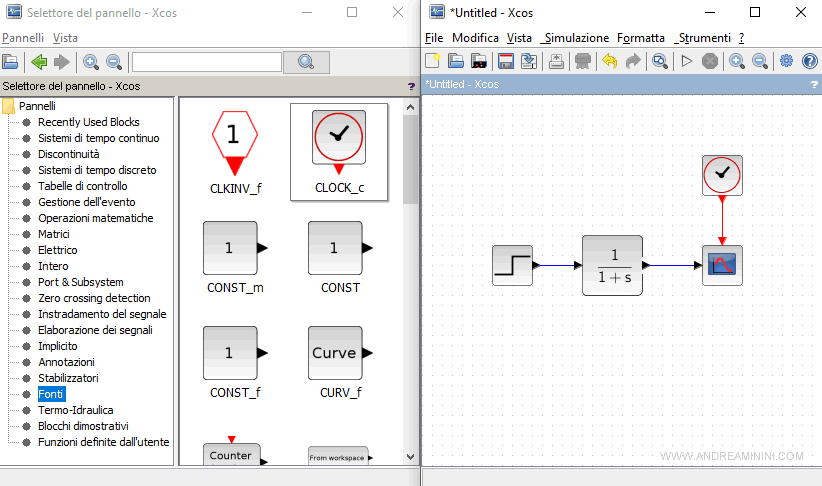The height and width of the screenshot is (486, 822).
Task: Select Operazioni matematiche category
Action: 95,218
